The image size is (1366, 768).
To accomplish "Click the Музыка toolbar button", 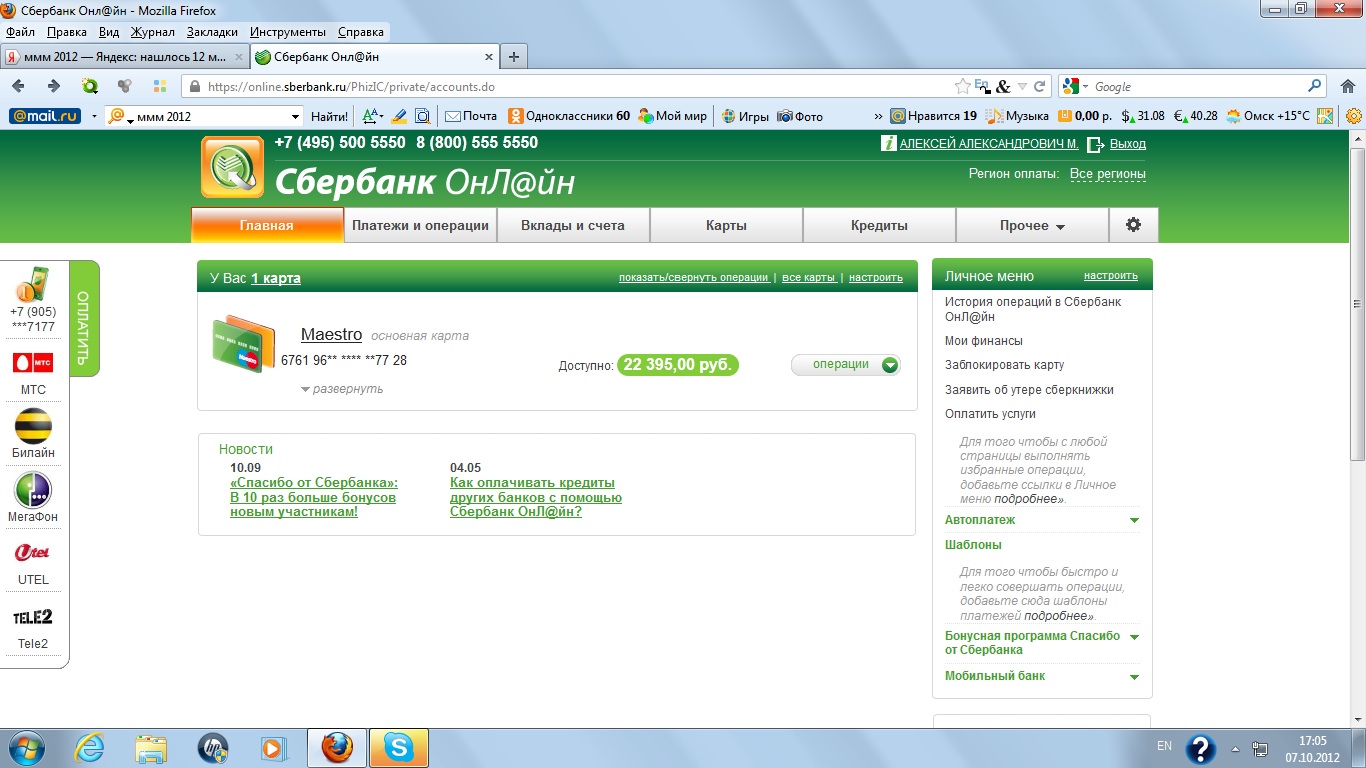I will (x=1017, y=116).
